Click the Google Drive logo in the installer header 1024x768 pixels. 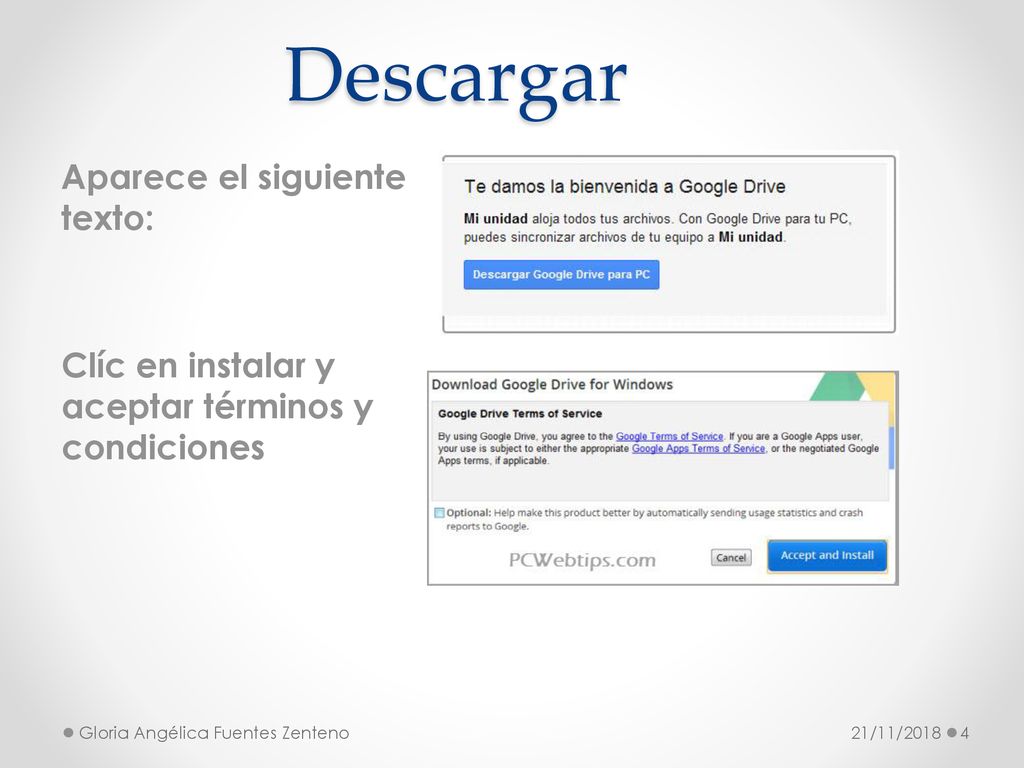click(852, 387)
